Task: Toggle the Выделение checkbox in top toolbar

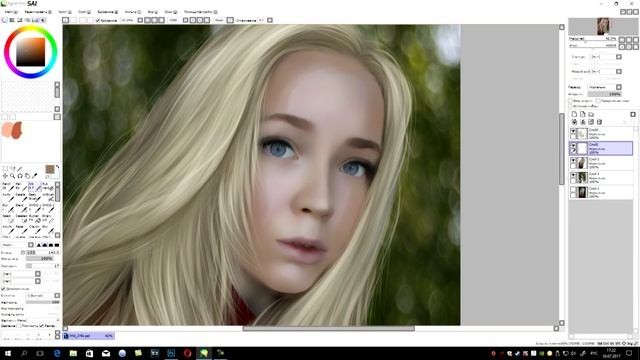Action: [98, 20]
